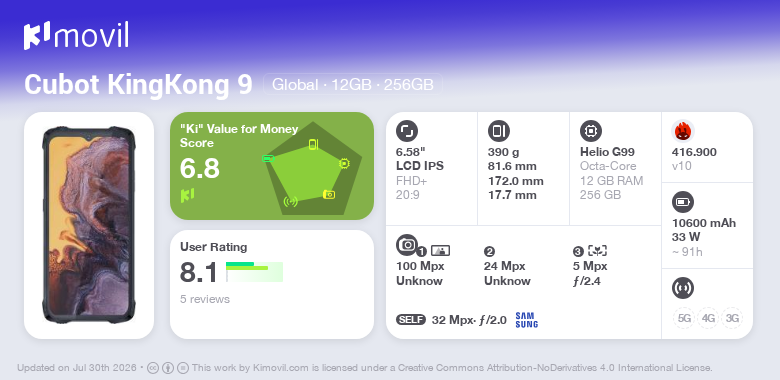
Task: Click the Cubot KingKong 9 phone image
Action: [89, 225]
